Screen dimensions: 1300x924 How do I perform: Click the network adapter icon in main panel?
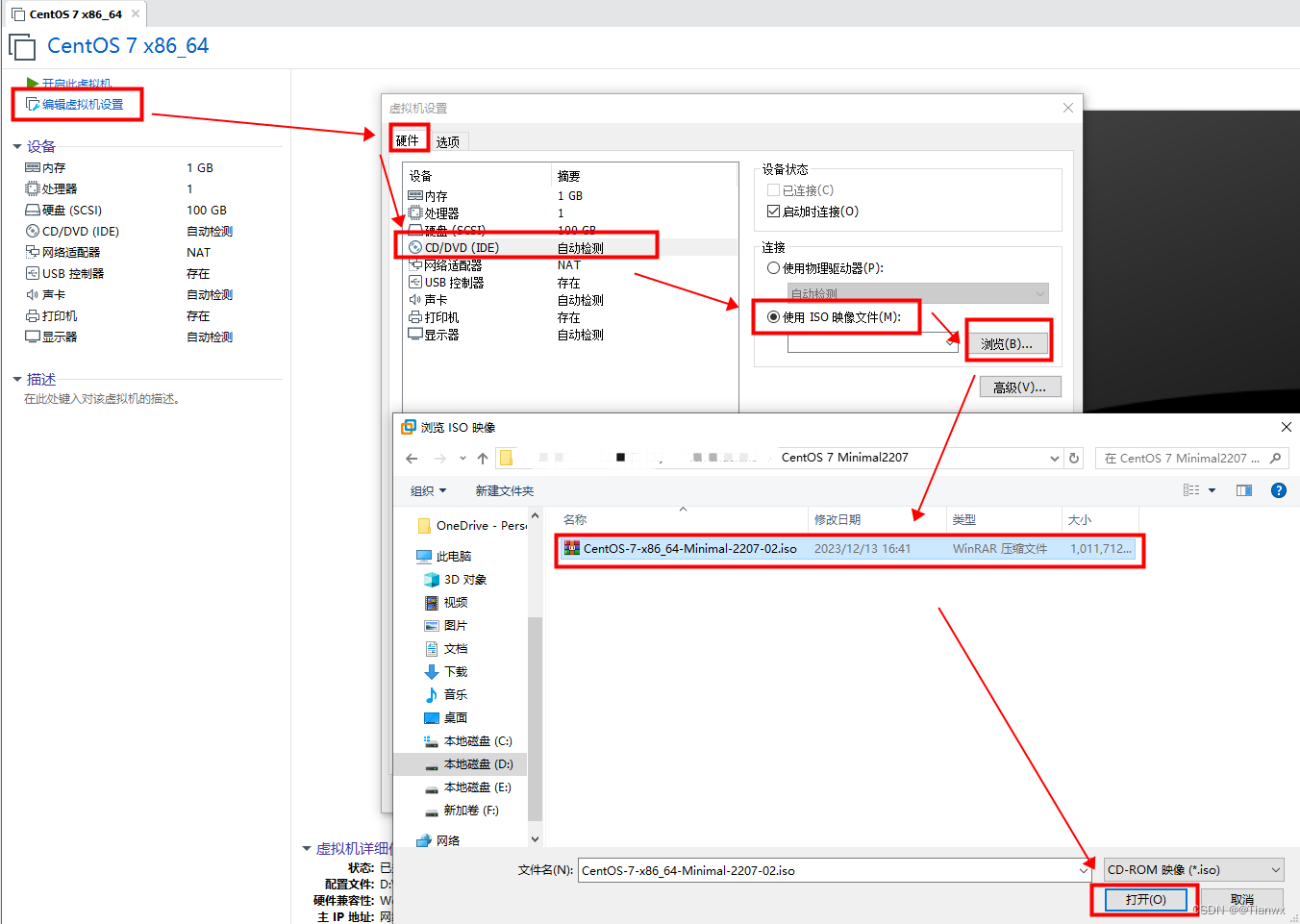[x=33, y=253]
